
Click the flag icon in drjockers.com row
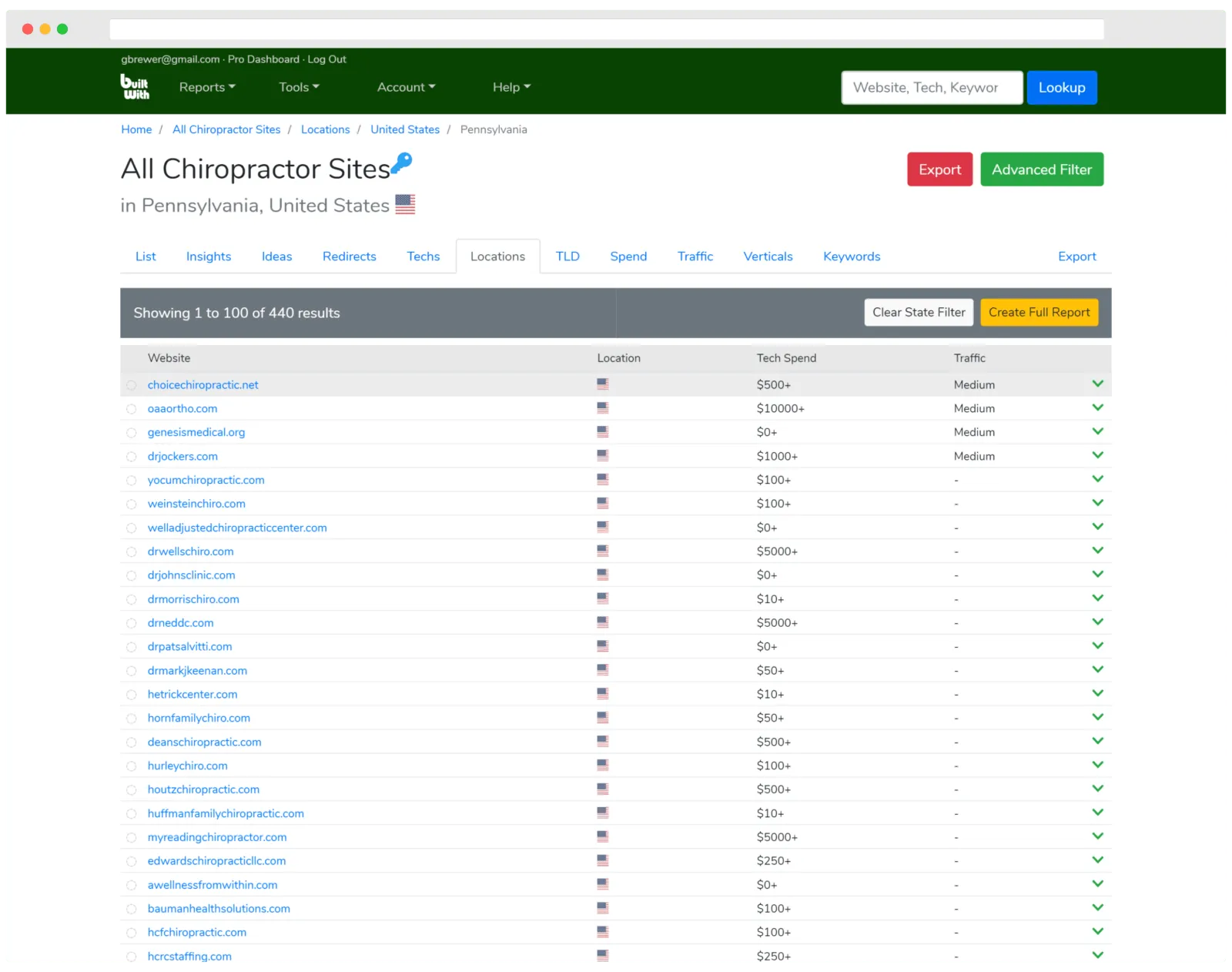pyautogui.click(x=602, y=456)
